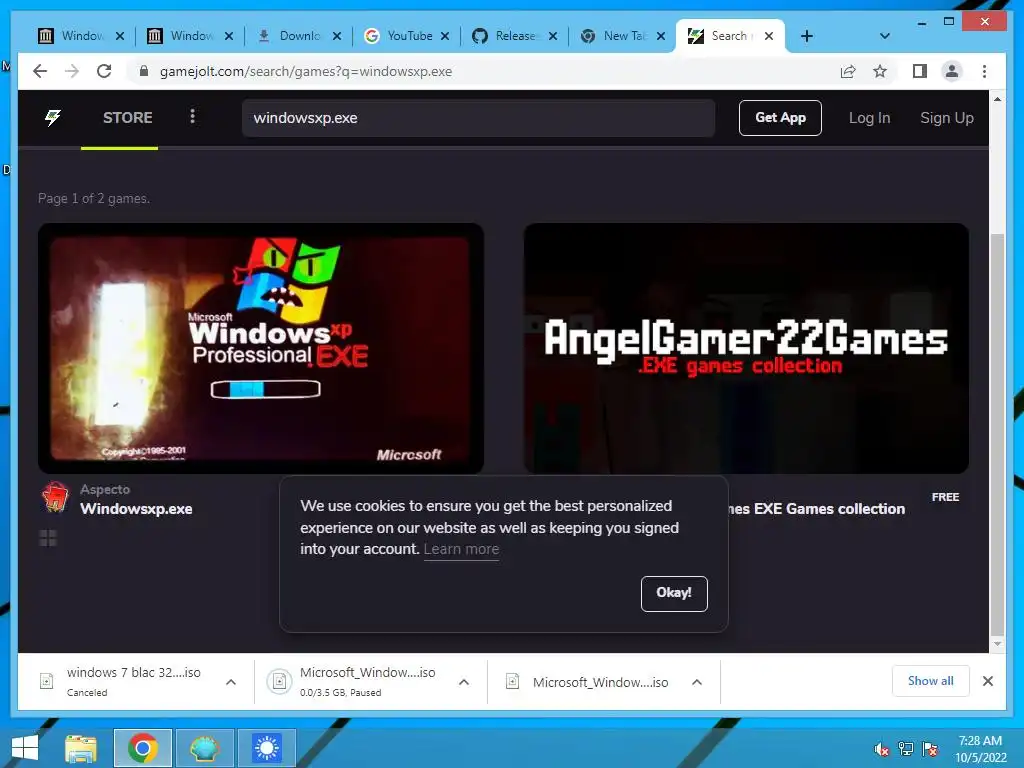Image resolution: width=1024 pixels, height=768 pixels.
Task: Close the New Tab tab
Action: (661, 36)
